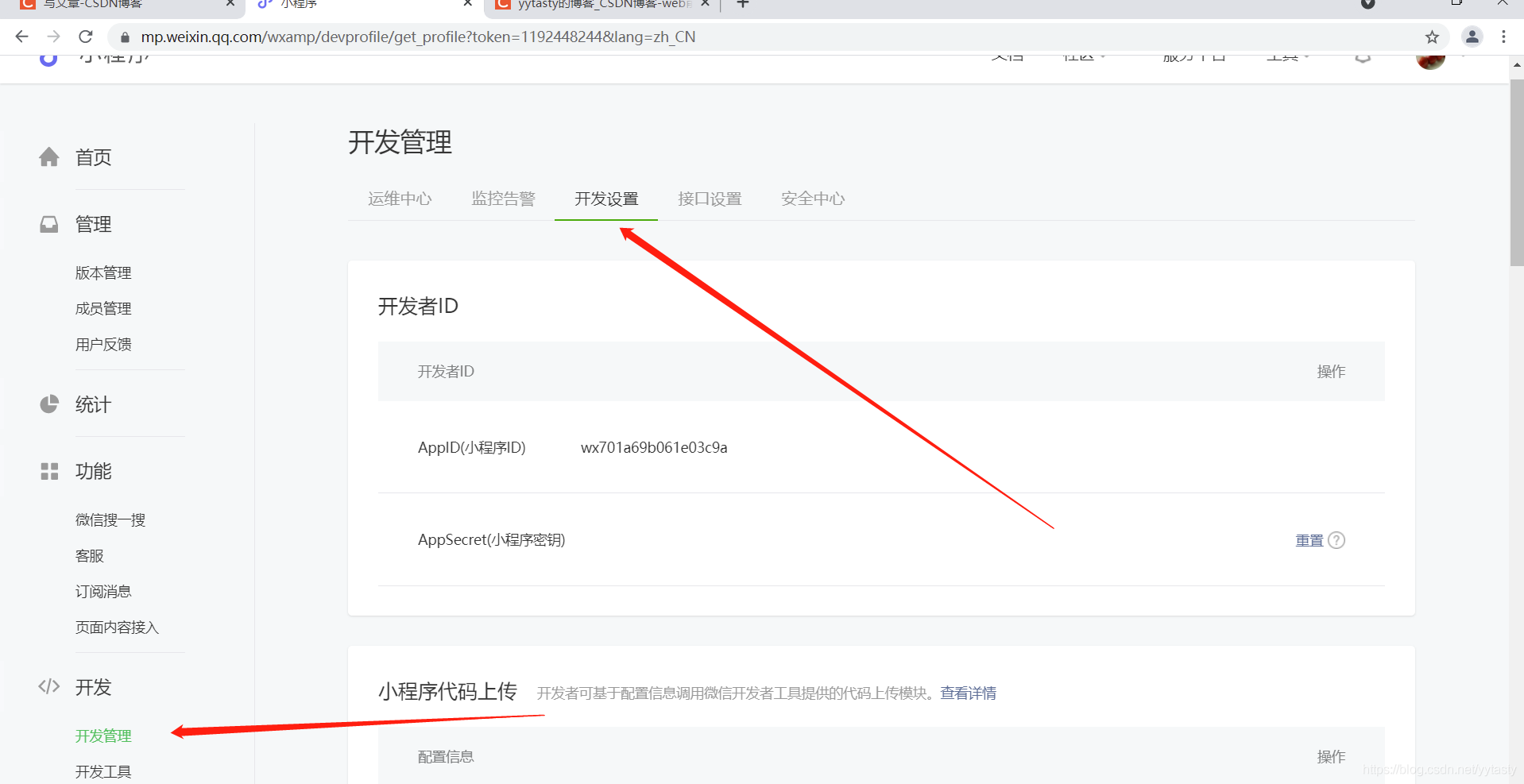Switch to 监控告警 tab
Screen dimensions: 1524x784
coord(503,199)
